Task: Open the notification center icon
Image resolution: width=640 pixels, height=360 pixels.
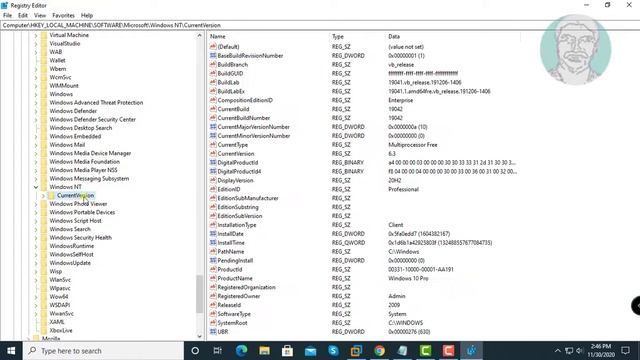Action: (625, 351)
